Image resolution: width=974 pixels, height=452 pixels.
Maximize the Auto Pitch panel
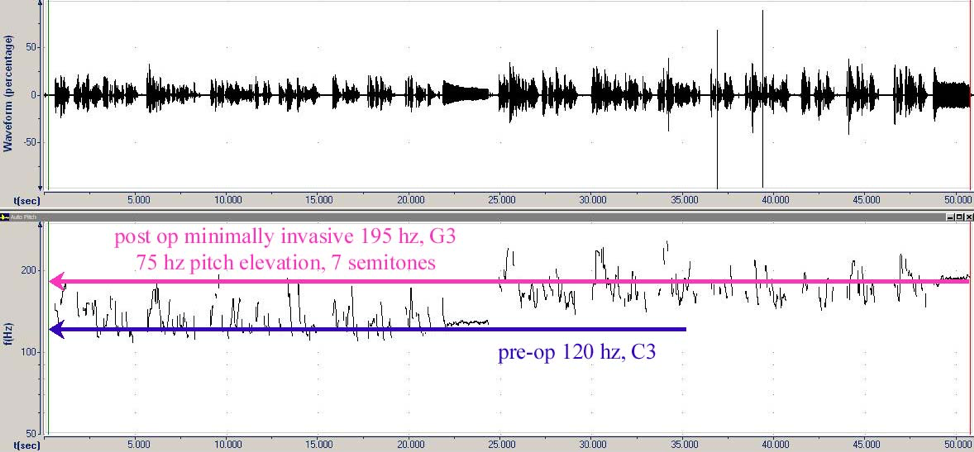click(958, 216)
